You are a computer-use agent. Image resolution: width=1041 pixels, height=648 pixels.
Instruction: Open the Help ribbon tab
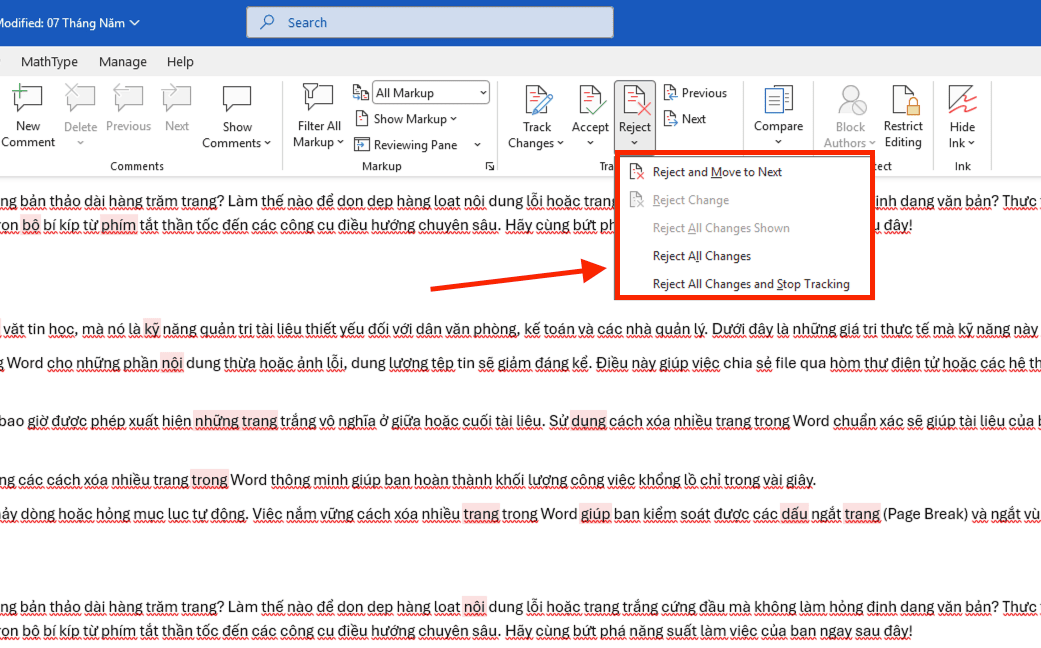coord(180,62)
